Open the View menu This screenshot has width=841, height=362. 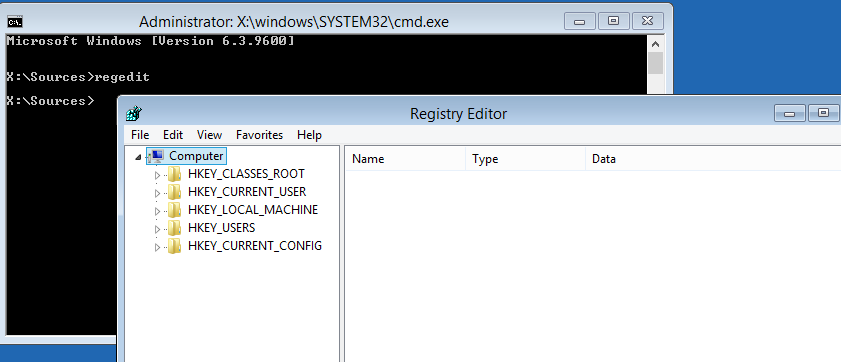[209, 135]
